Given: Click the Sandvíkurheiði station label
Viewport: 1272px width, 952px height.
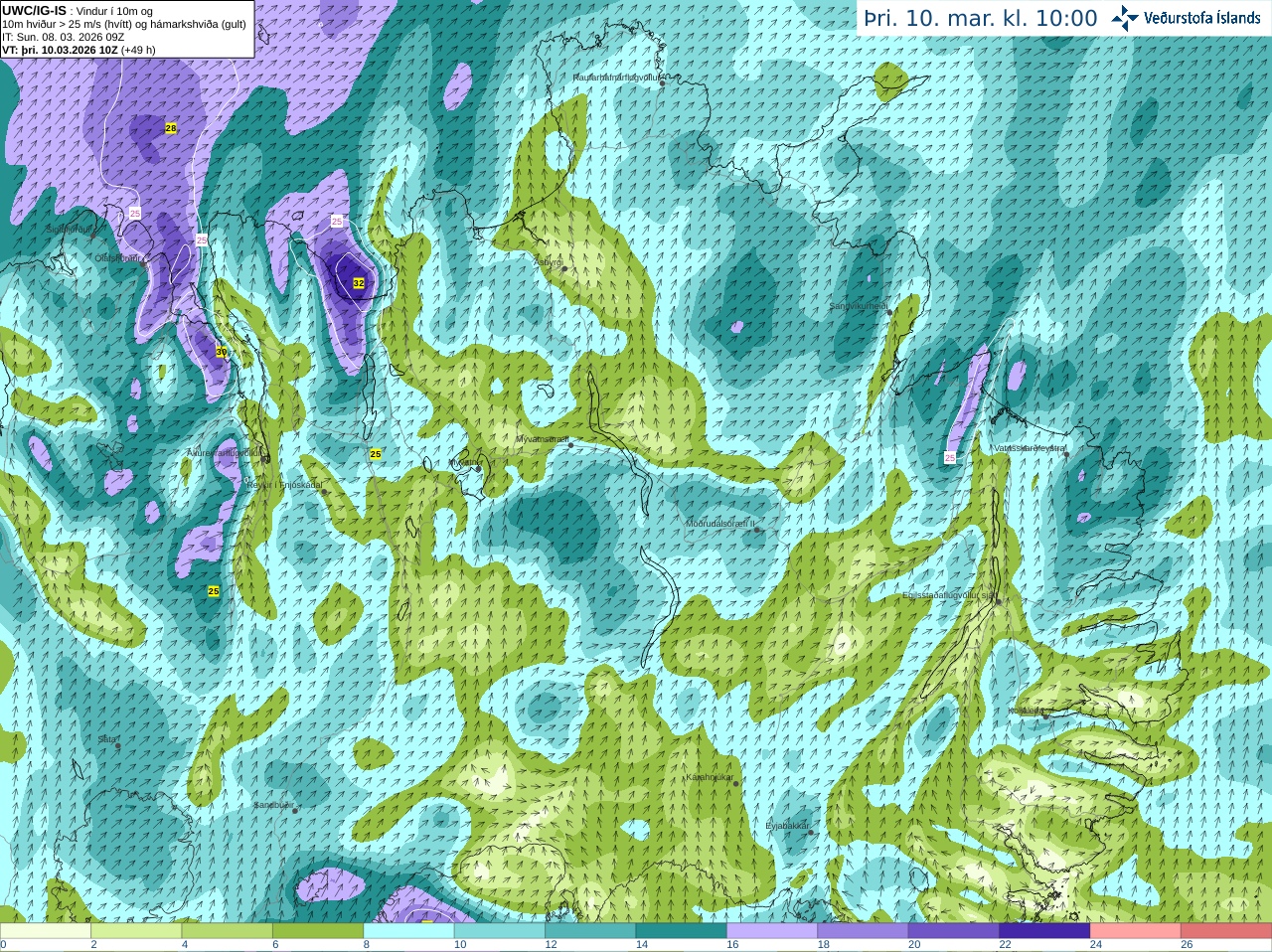Looking at the screenshot, I should pos(859,306).
